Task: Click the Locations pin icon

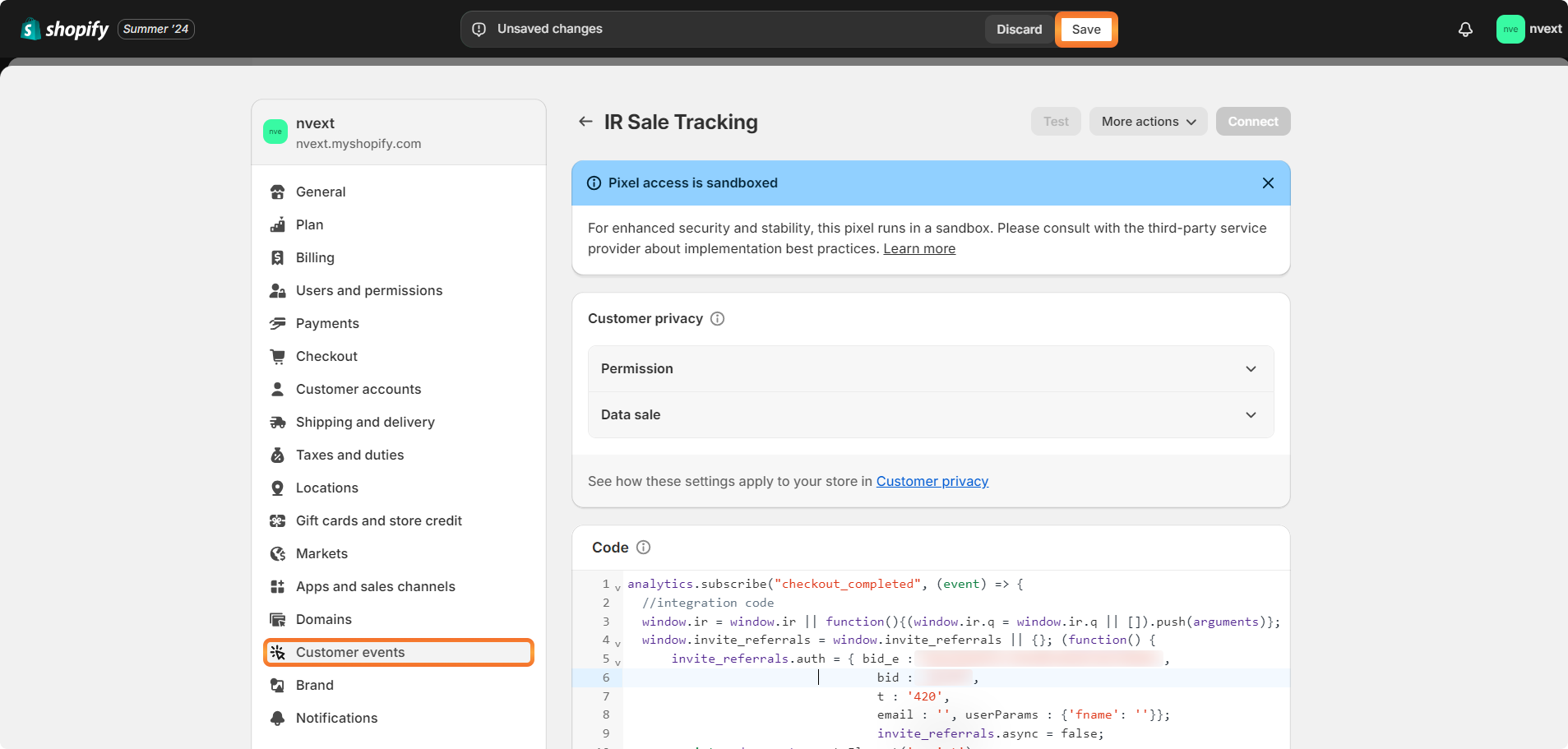Action: (x=278, y=488)
